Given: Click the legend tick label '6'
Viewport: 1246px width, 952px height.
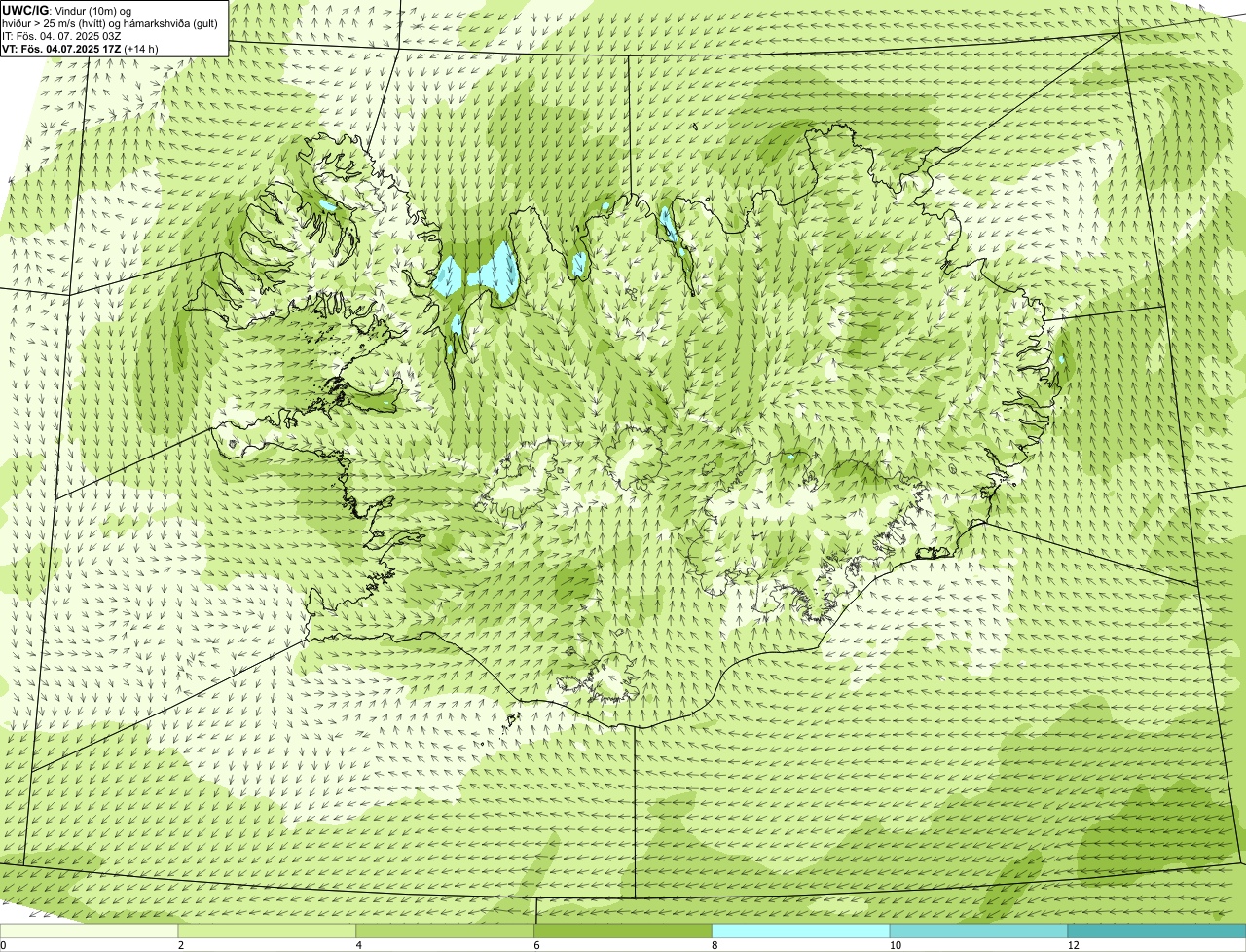Looking at the screenshot, I should point(536,945).
